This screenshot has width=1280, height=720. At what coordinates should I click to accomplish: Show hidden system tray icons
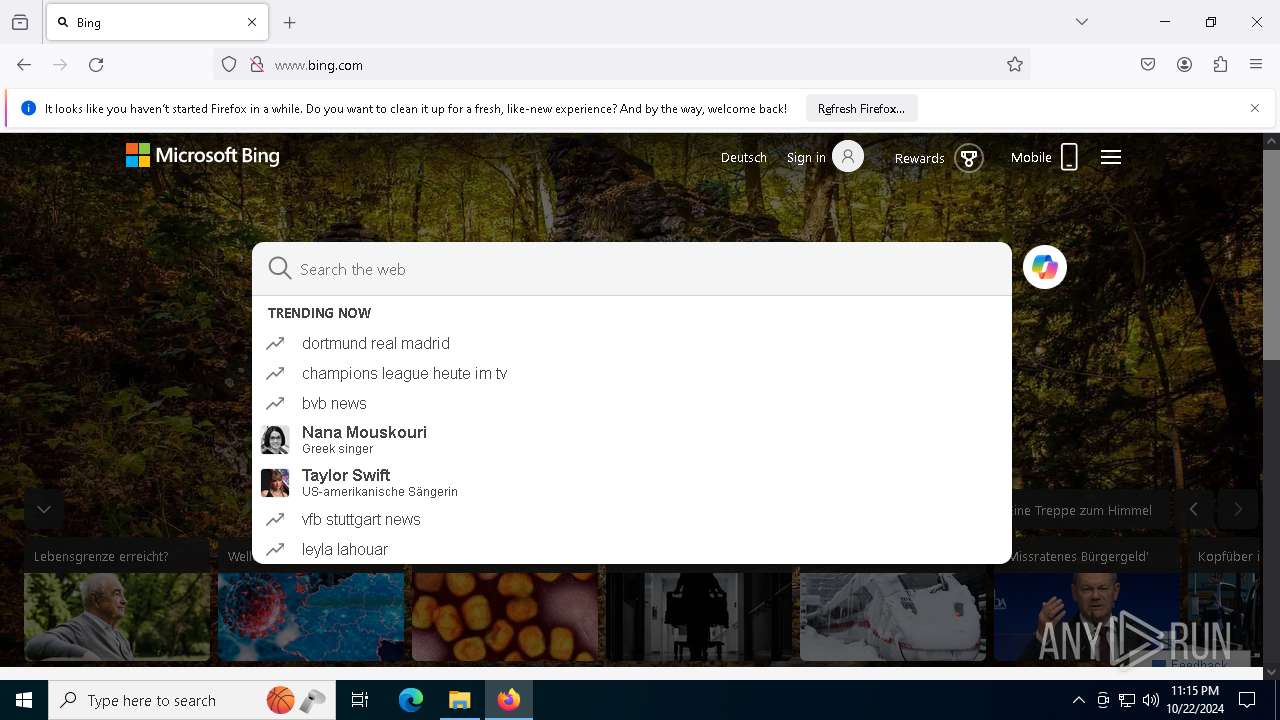(x=1078, y=700)
